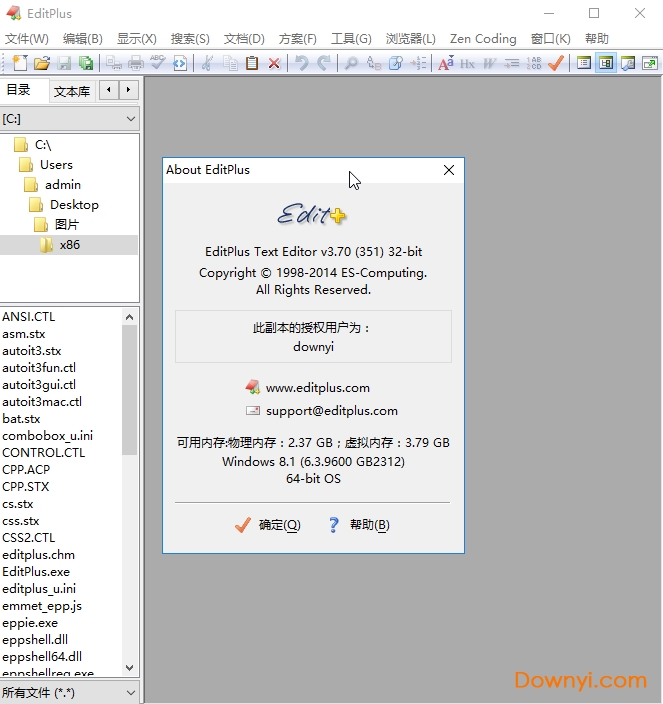
Task: Open the font Aa toolbar icon
Action: tap(446, 63)
